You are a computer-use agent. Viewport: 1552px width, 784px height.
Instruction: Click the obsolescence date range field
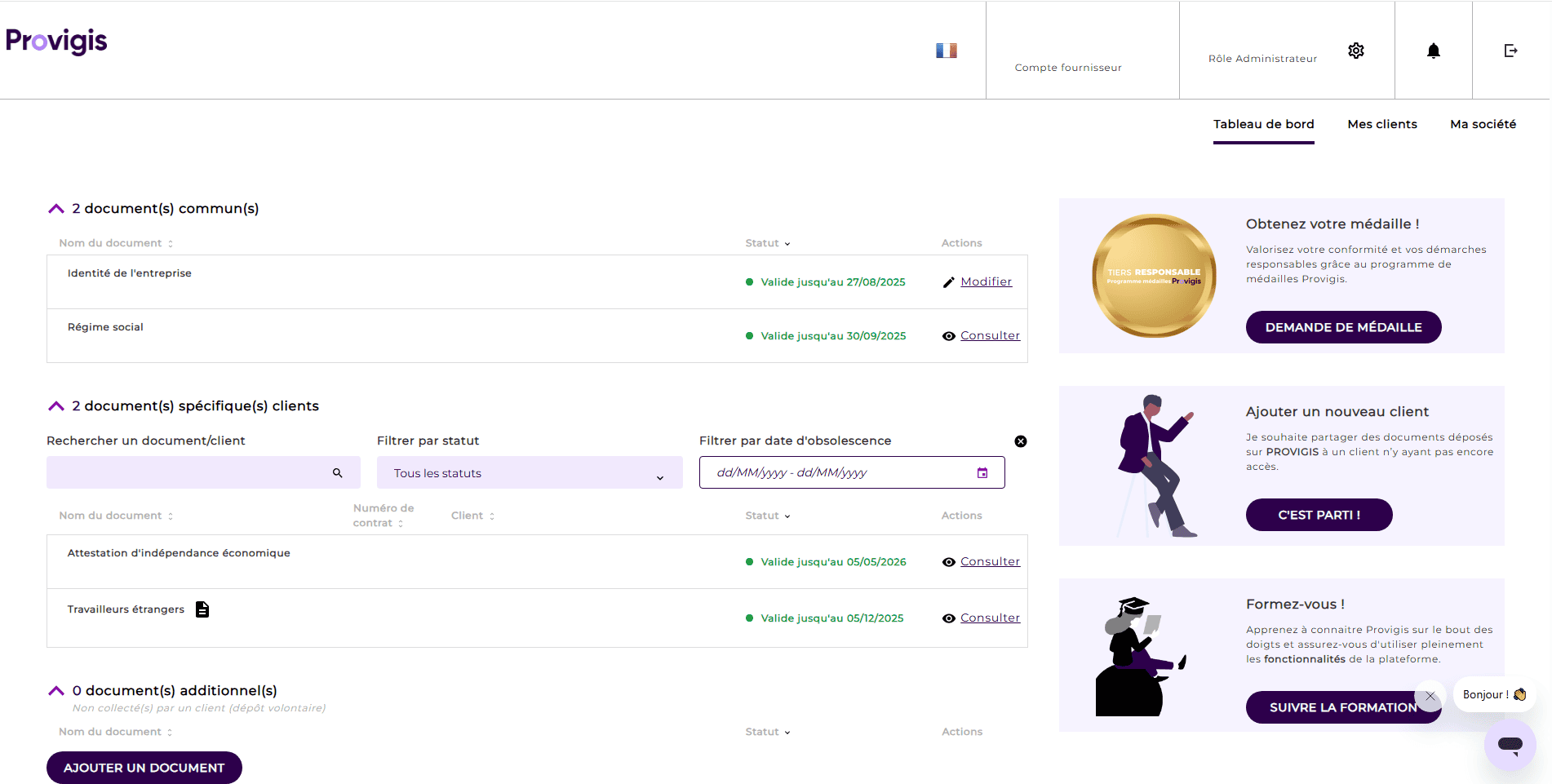[x=852, y=472]
